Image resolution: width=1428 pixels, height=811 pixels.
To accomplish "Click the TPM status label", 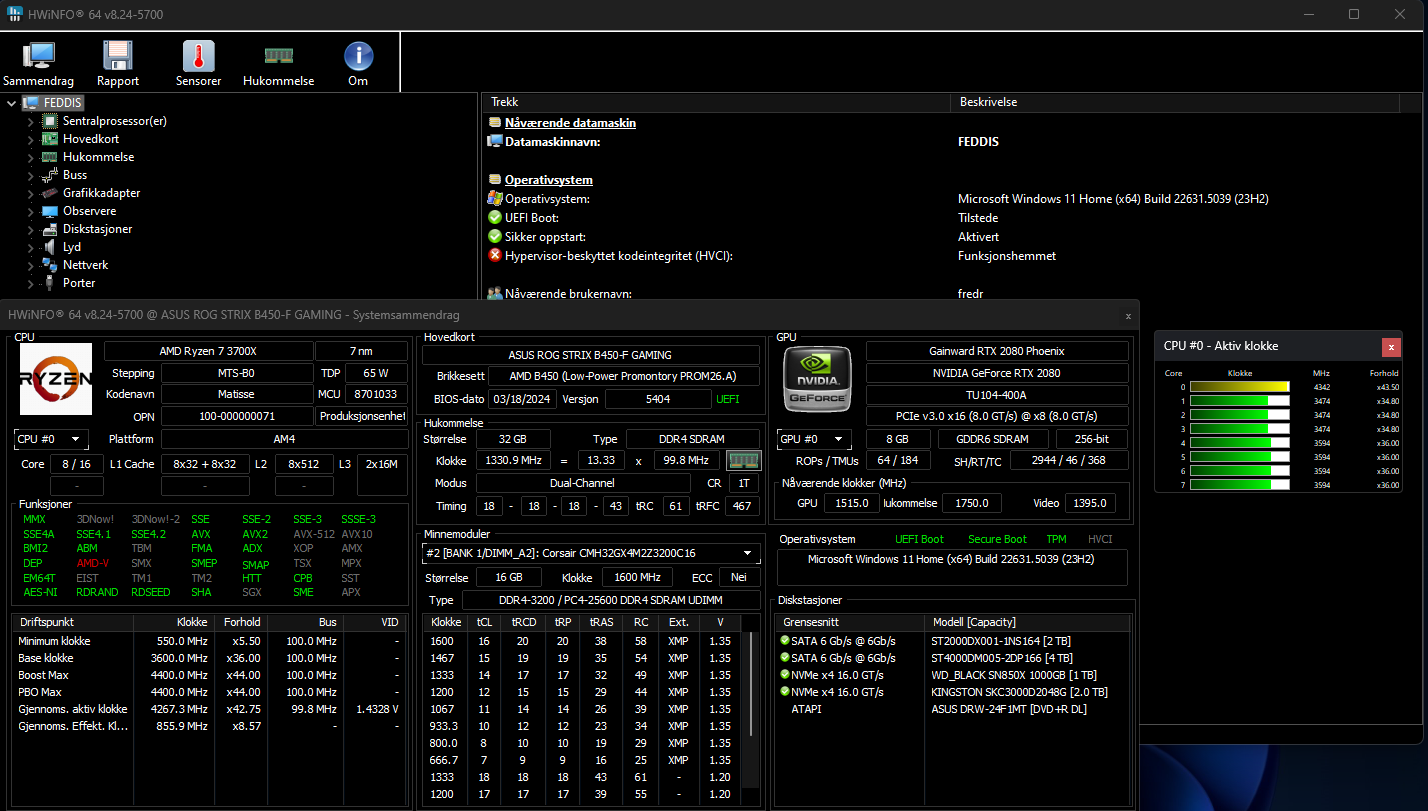I will tap(1056, 539).
